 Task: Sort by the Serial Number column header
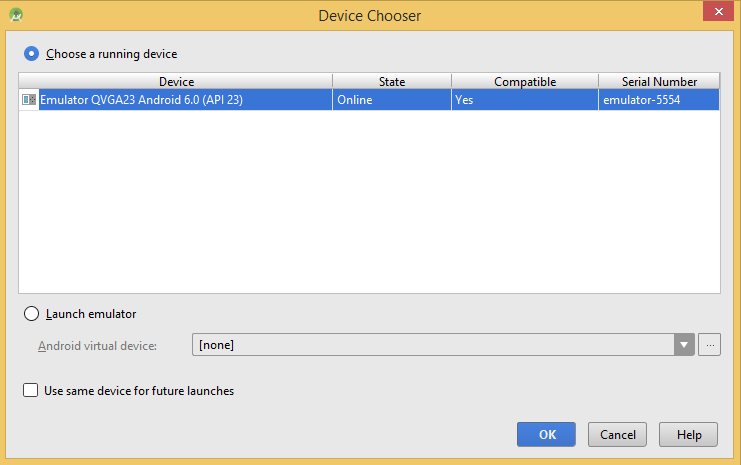[659, 81]
